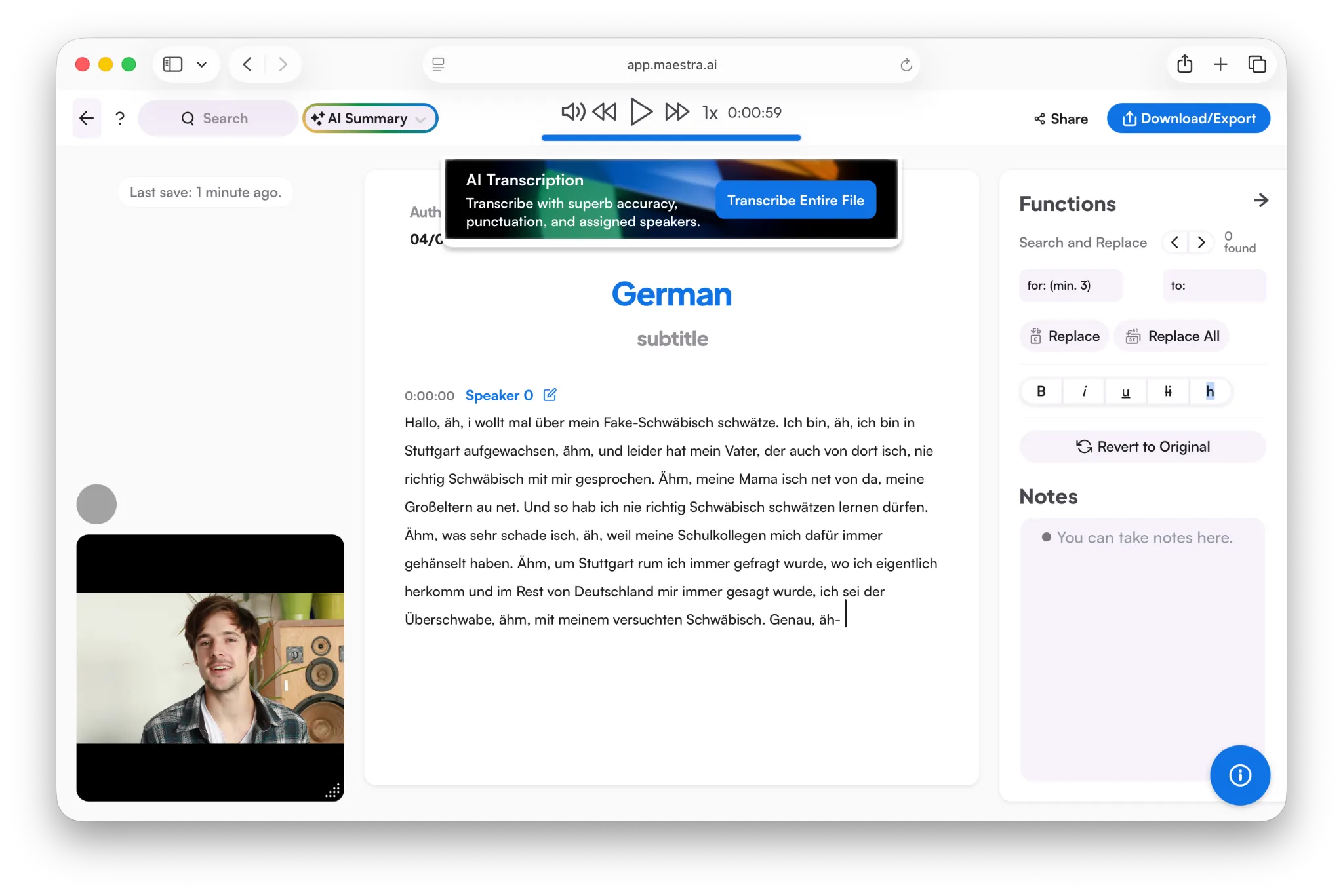Click the gray circle above the video

pos(96,504)
